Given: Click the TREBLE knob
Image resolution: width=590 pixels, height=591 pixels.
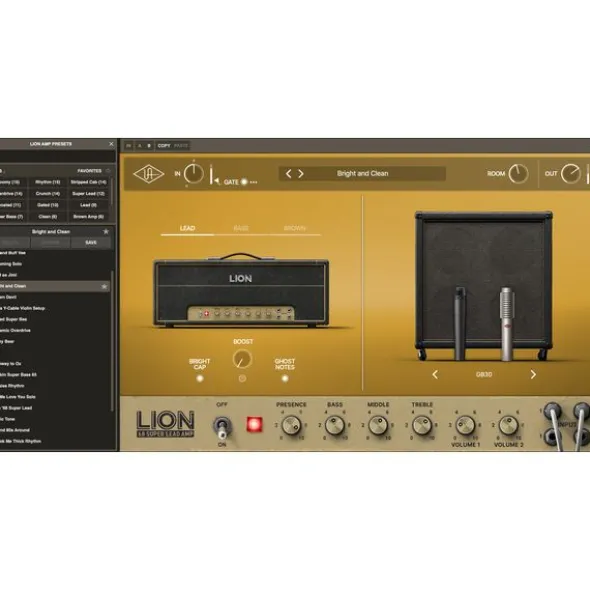Looking at the screenshot, I should [x=422, y=426].
